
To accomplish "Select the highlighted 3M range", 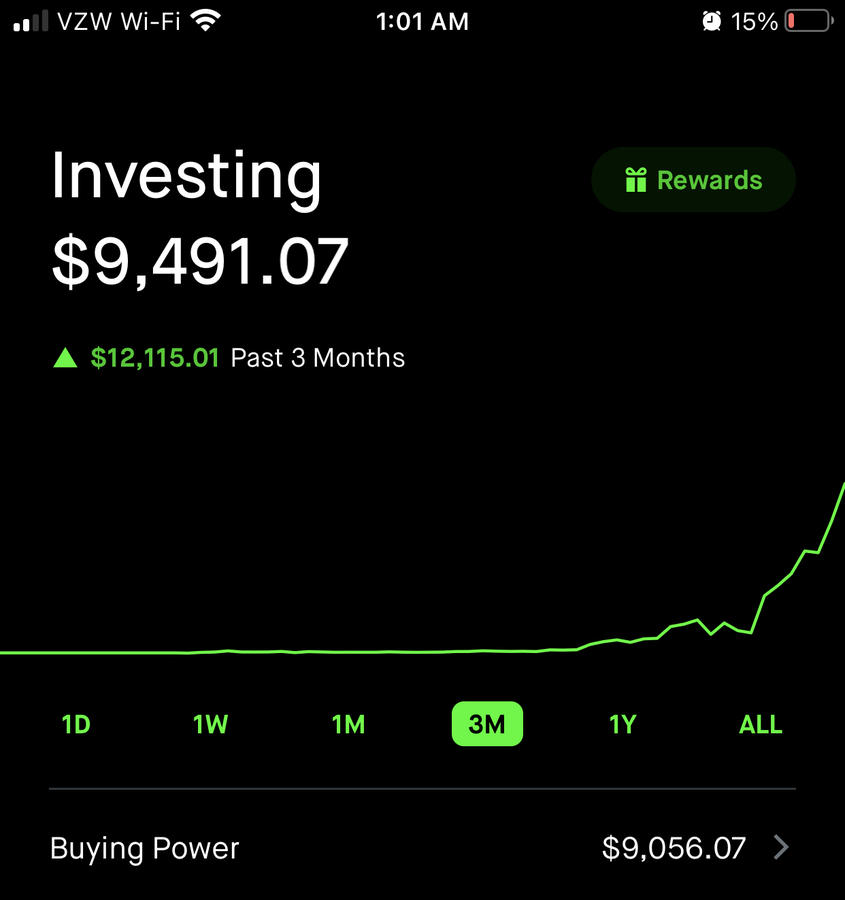I will [487, 724].
